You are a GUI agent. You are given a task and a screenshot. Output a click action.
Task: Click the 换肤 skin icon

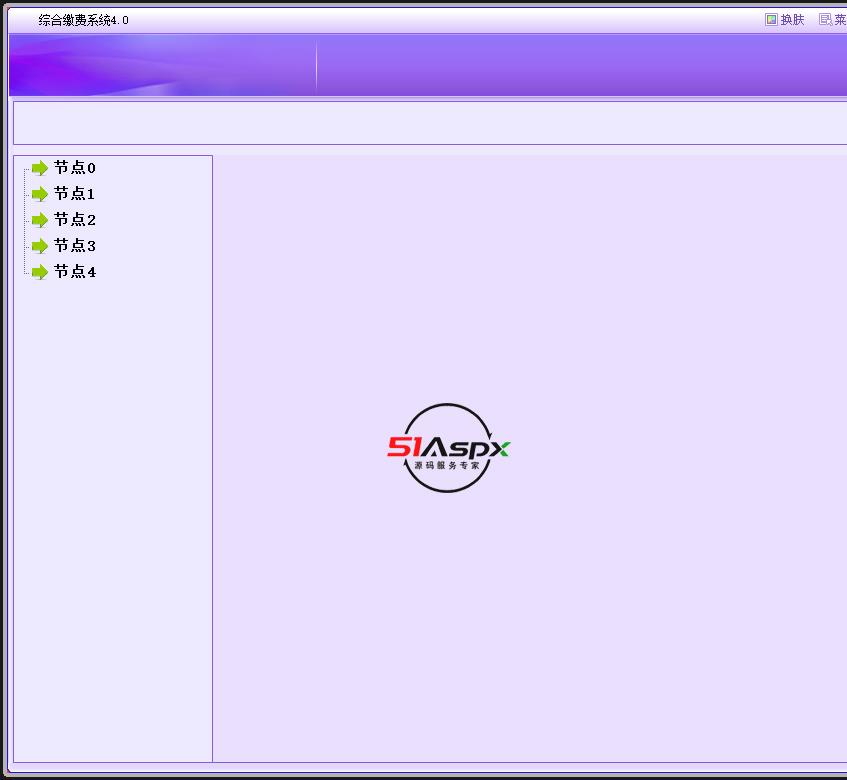click(771, 20)
